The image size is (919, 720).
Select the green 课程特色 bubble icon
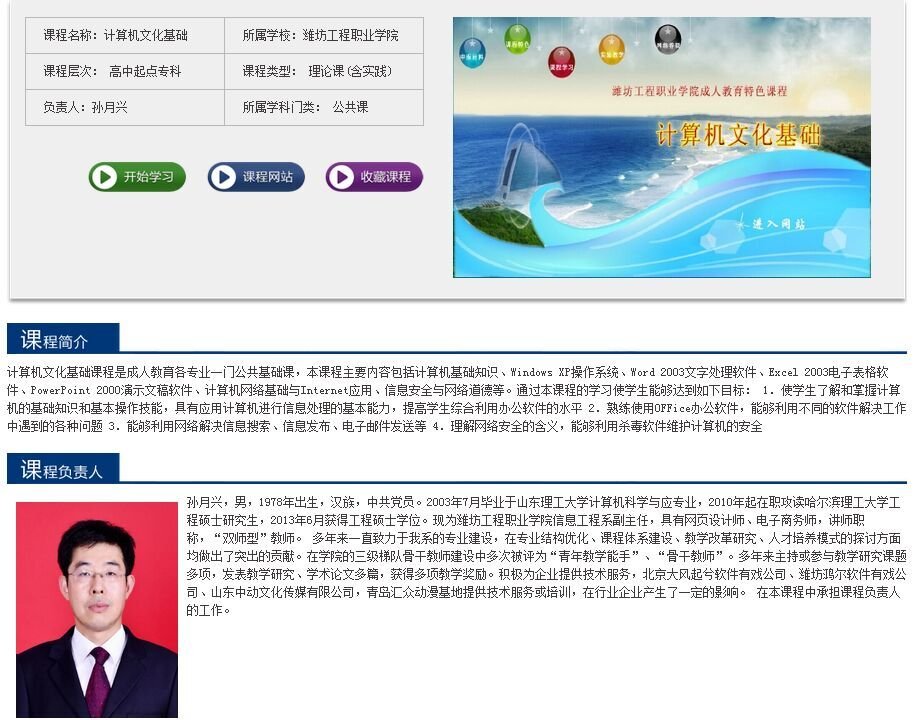click(x=517, y=40)
